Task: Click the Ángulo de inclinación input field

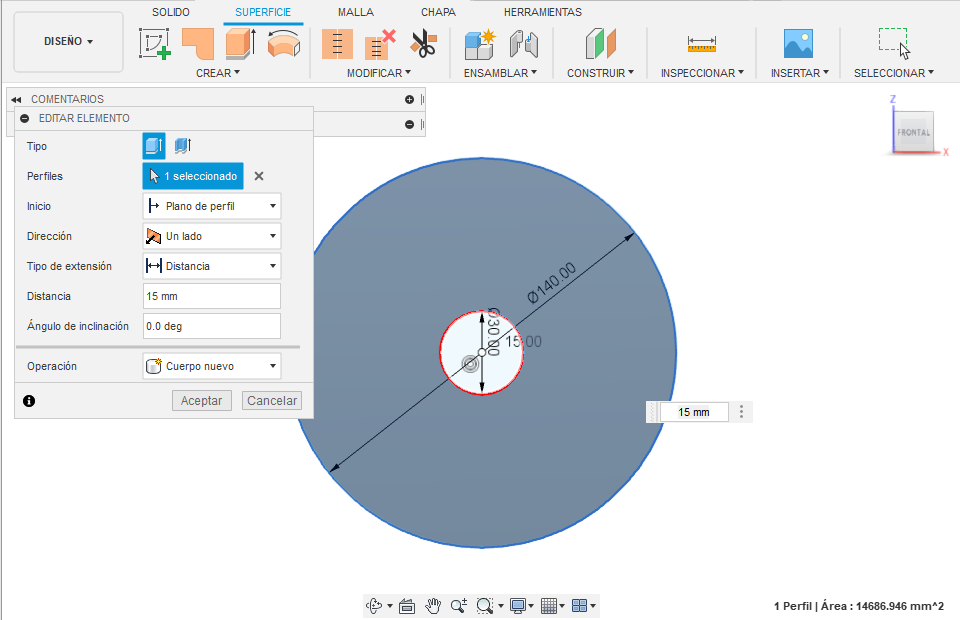Action: 212,326
